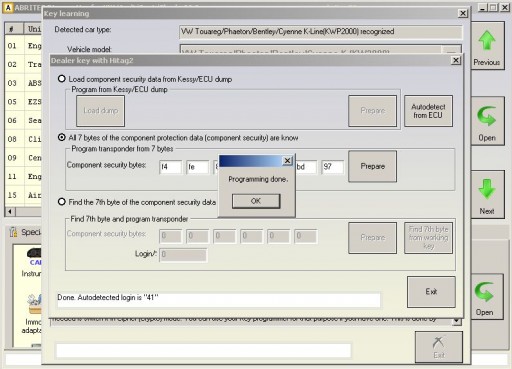
Task: Click component security byte field bd
Action: [x=306, y=167]
